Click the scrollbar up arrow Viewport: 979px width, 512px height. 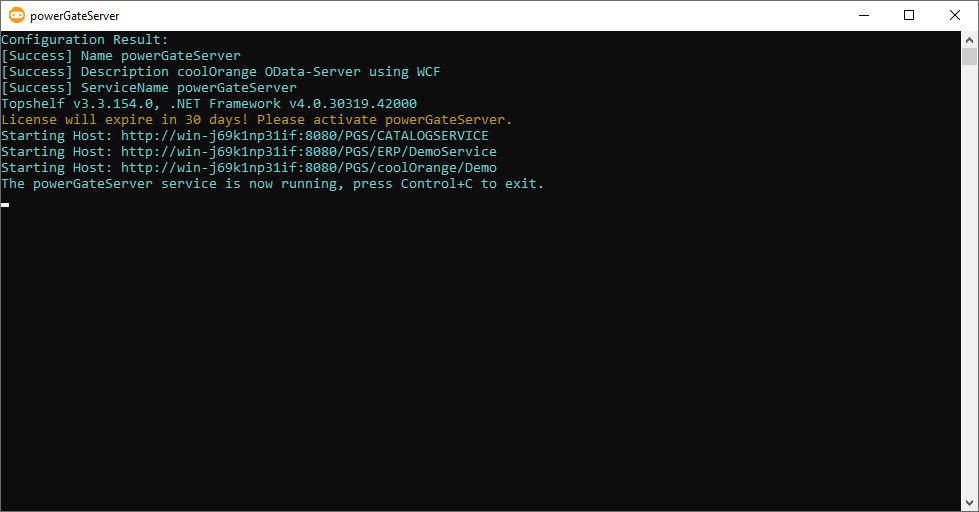(969, 39)
